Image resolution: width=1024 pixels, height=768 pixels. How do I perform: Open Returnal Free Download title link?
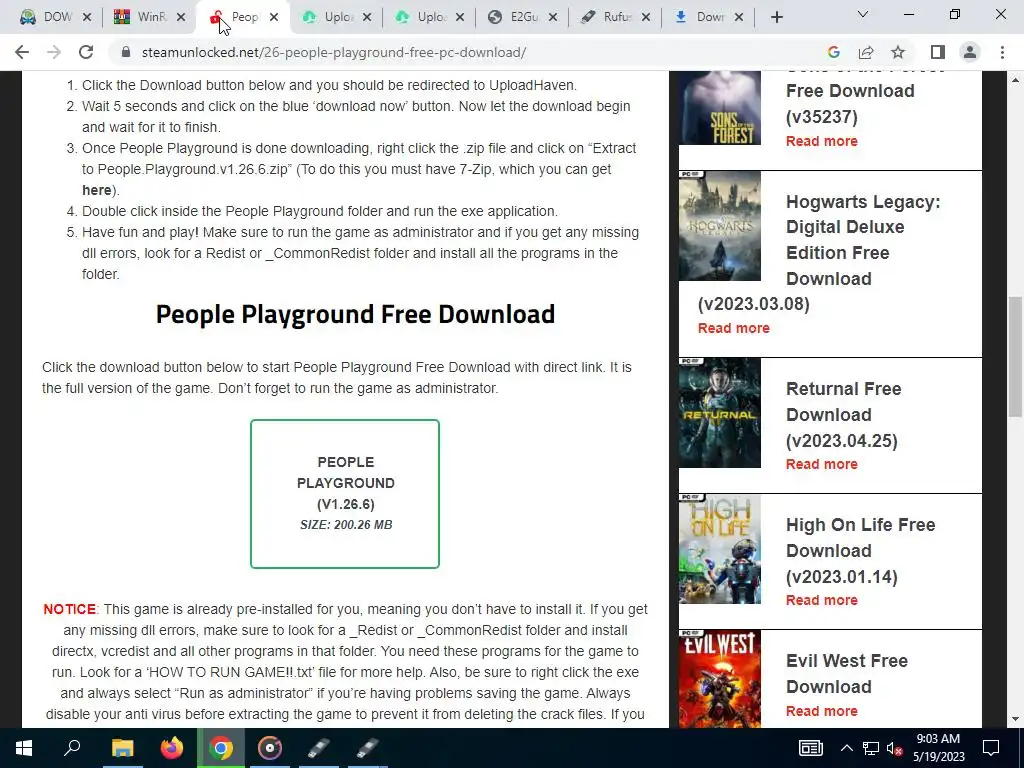tap(843, 415)
